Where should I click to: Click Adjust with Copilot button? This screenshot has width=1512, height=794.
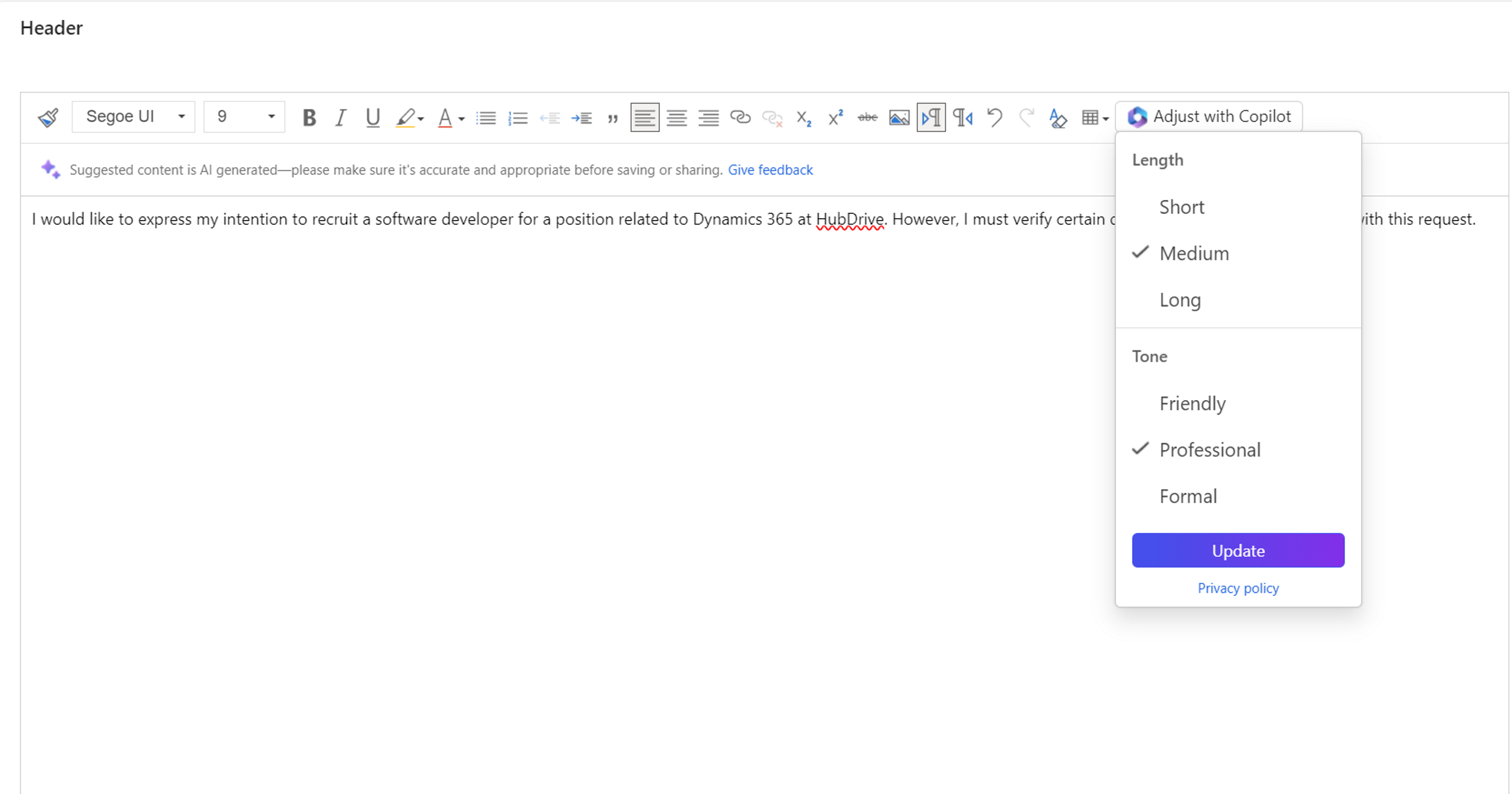tap(1209, 116)
